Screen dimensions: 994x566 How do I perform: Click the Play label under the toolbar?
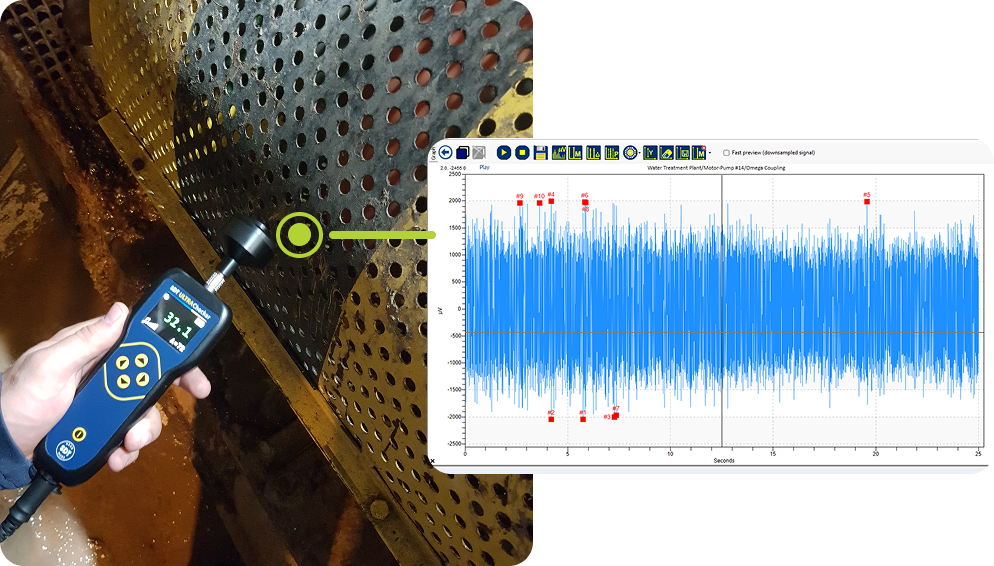[x=484, y=167]
